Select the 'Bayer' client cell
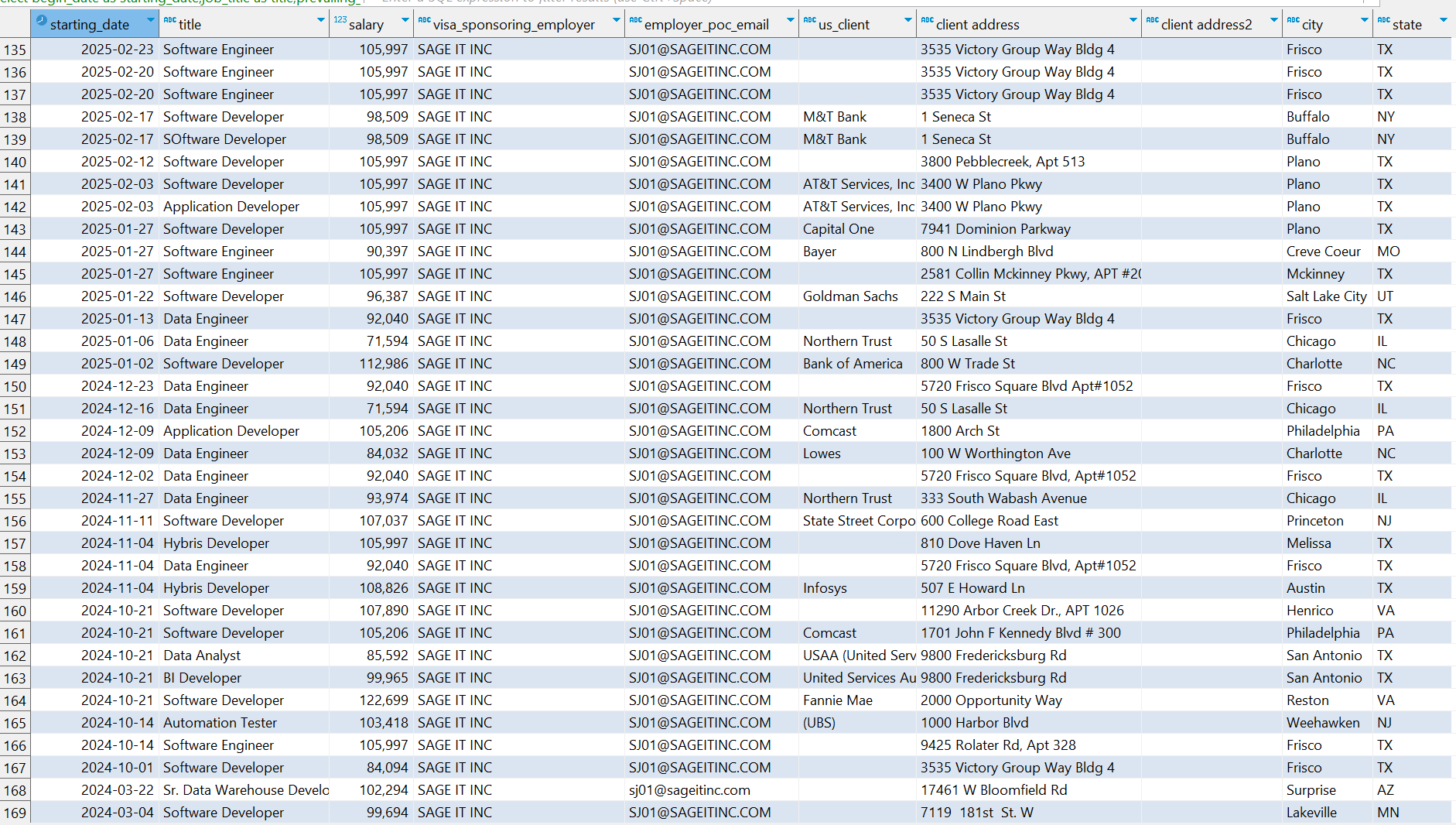1456x825 pixels. [x=857, y=252]
